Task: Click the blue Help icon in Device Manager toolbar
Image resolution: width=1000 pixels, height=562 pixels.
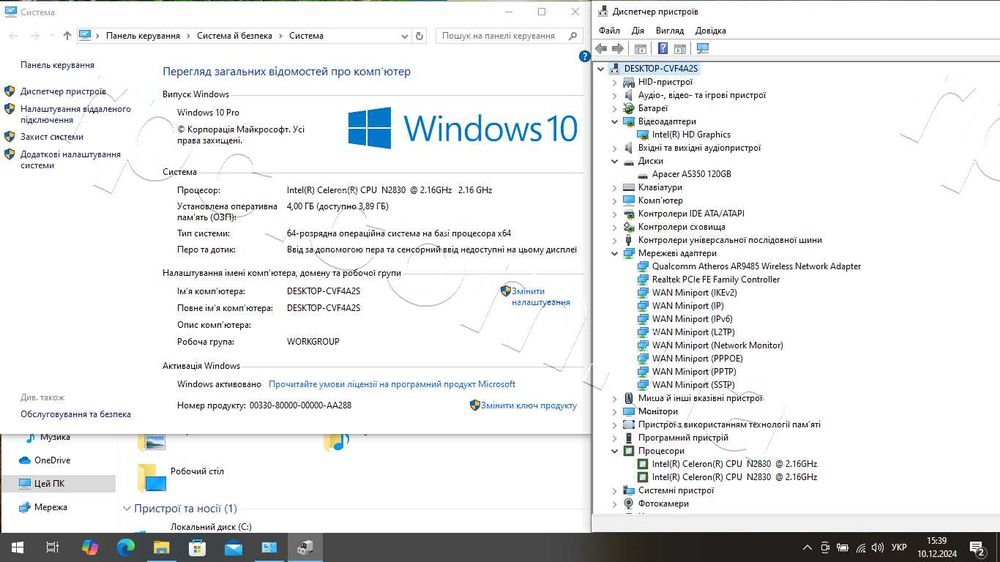Action: coord(663,48)
